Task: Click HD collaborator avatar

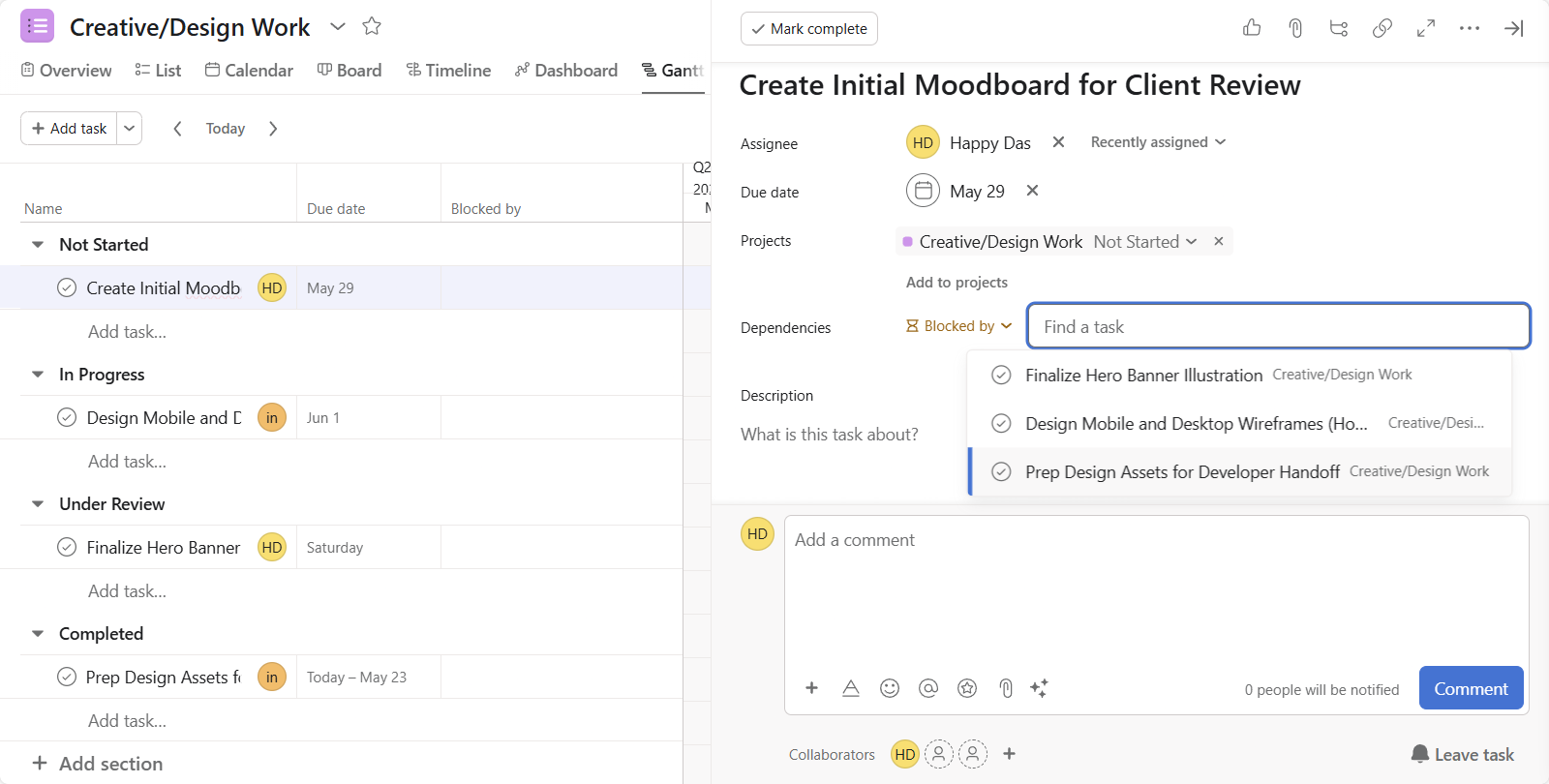Action: pyautogui.click(x=905, y=754)
